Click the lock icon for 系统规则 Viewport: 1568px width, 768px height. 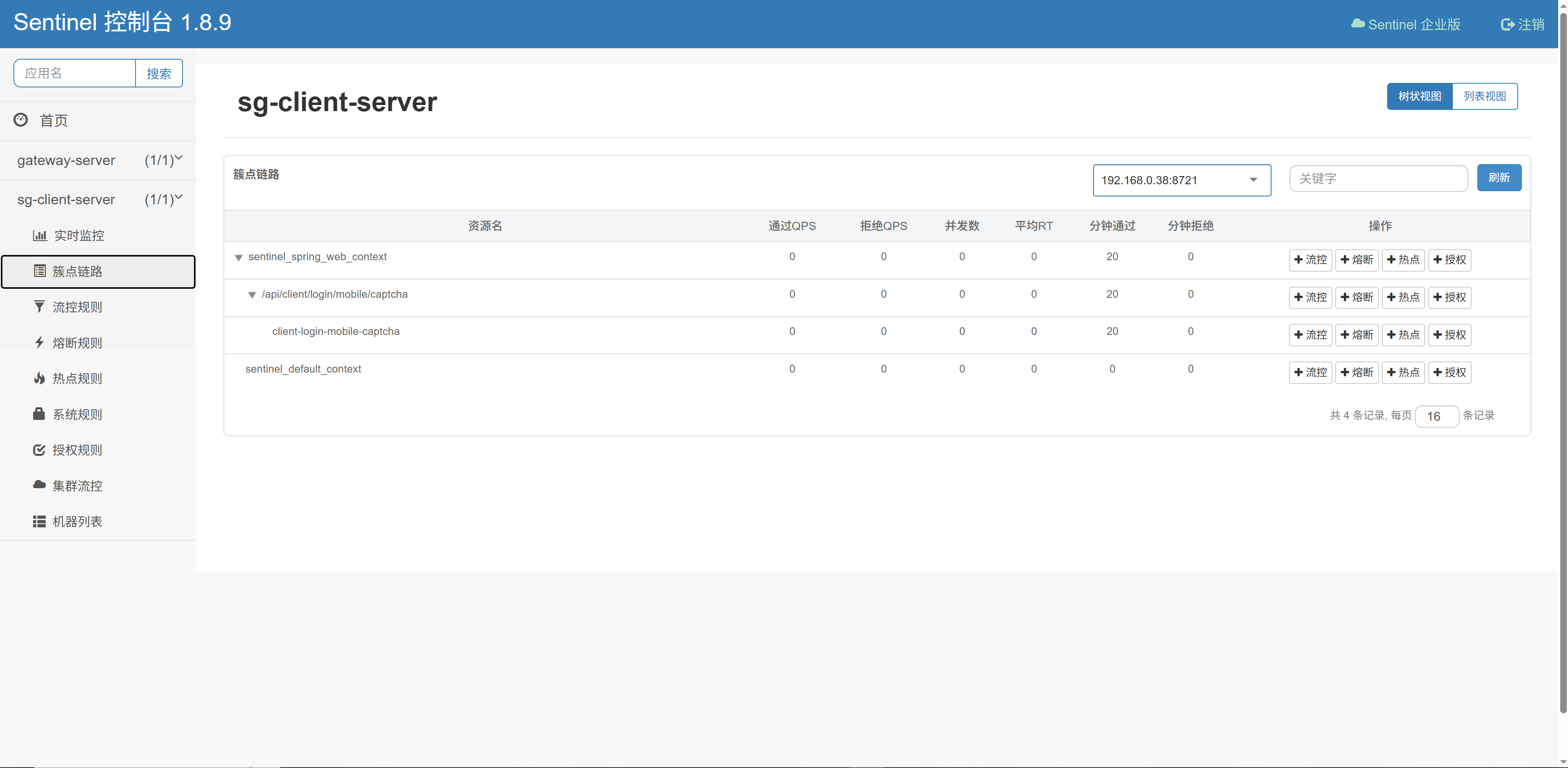pos(39,414)
